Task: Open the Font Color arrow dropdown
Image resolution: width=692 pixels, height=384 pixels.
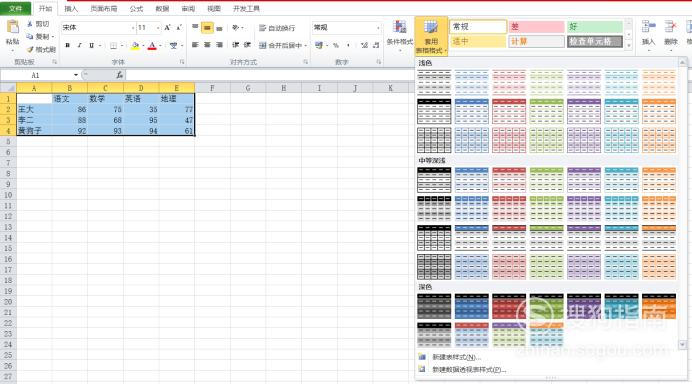Action: [x=160, y=45]
